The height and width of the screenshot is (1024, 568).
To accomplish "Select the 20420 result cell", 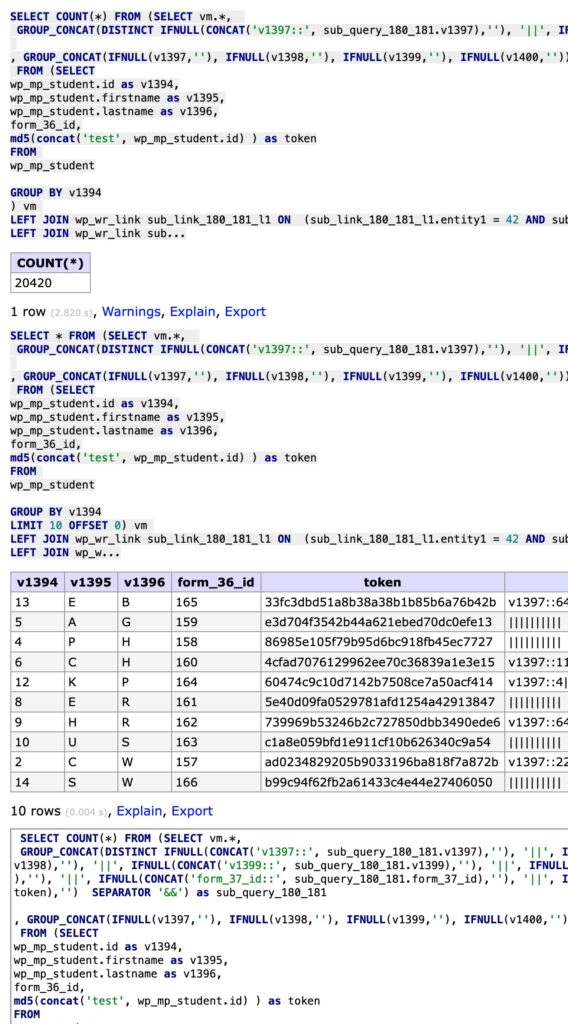I will (x=50, y=283).
